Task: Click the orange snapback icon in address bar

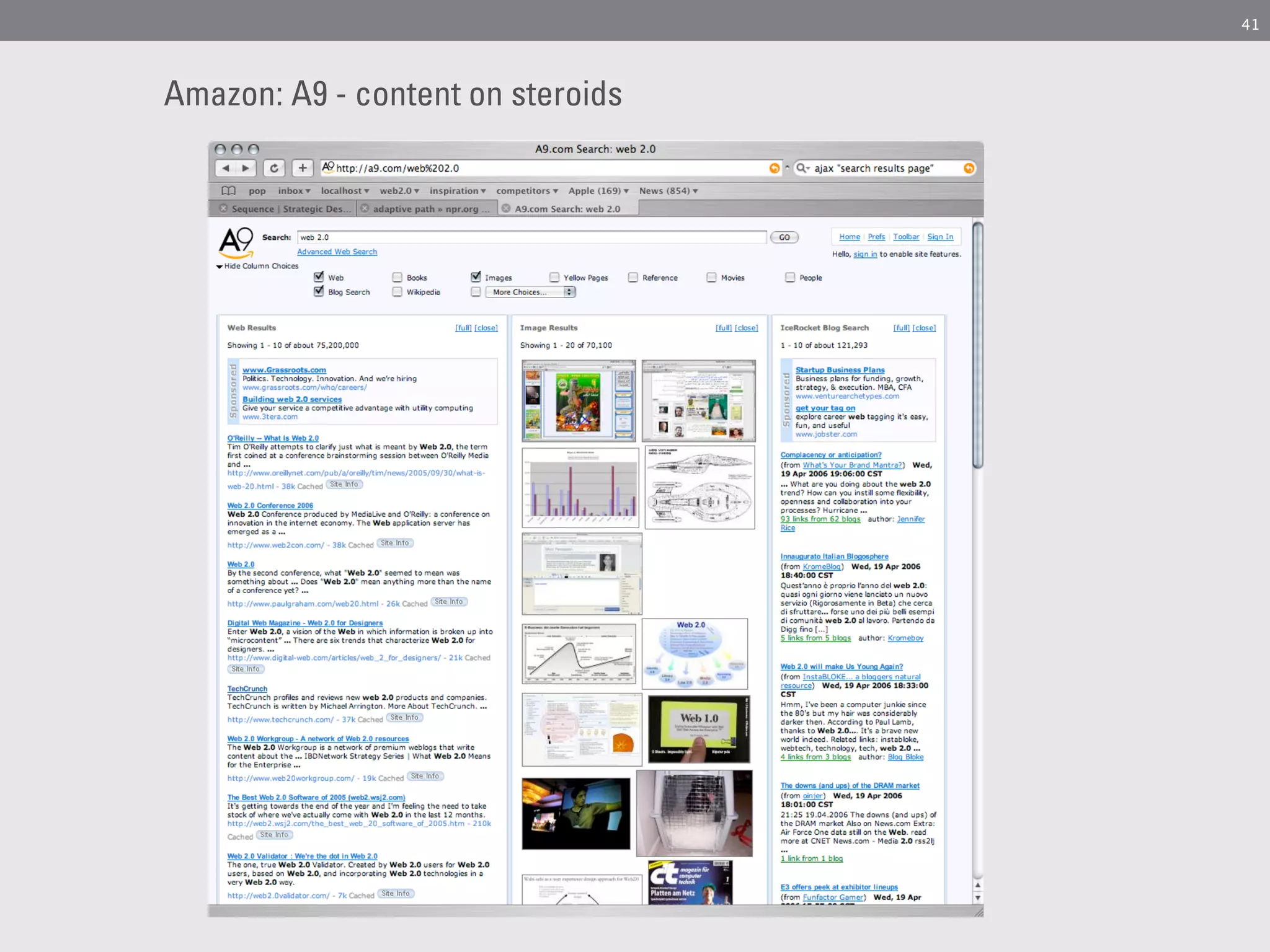Action: pos(774,168)
